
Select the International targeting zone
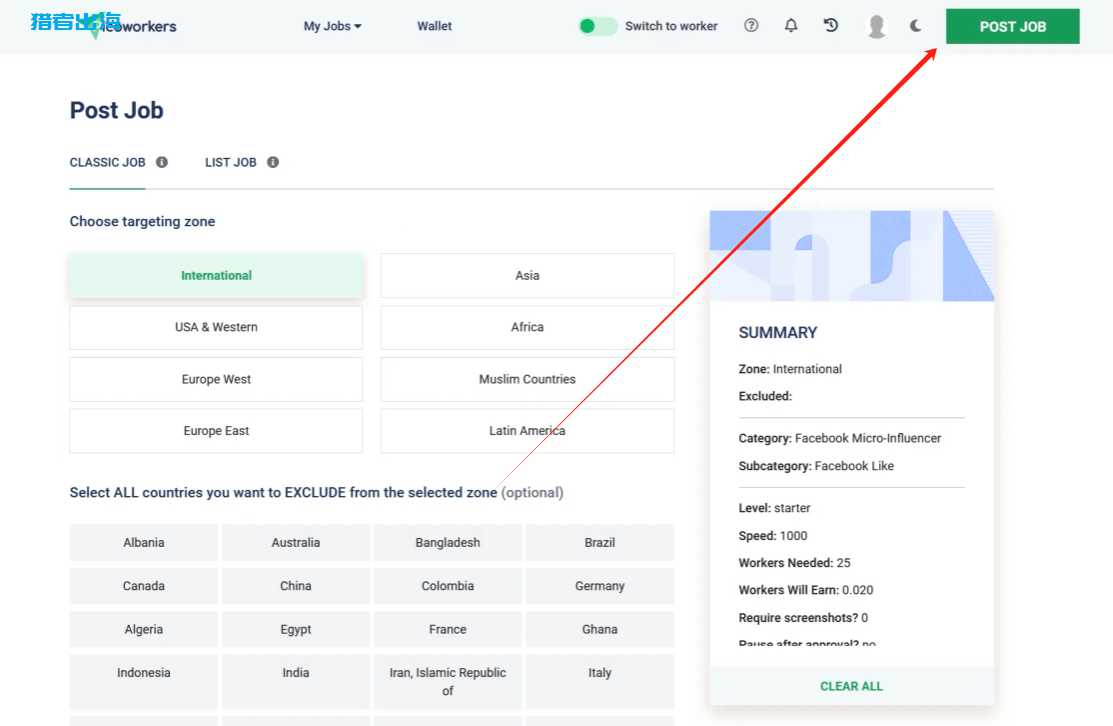216,275
